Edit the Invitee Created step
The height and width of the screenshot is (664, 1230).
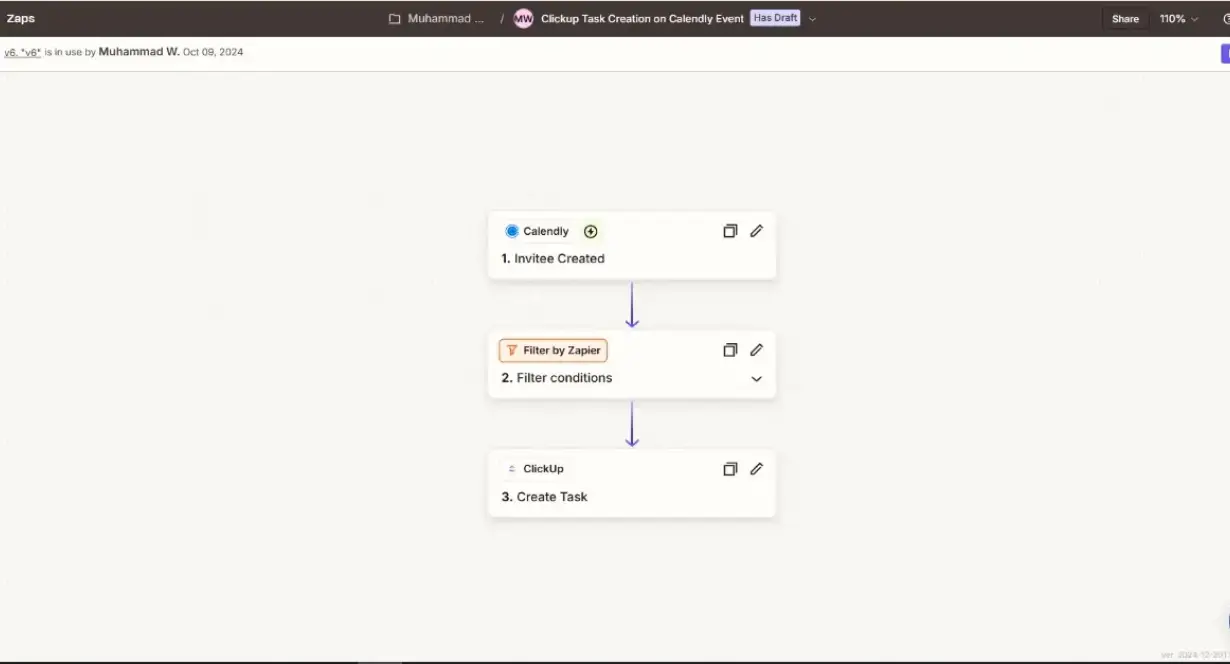(x=757, y=231)
